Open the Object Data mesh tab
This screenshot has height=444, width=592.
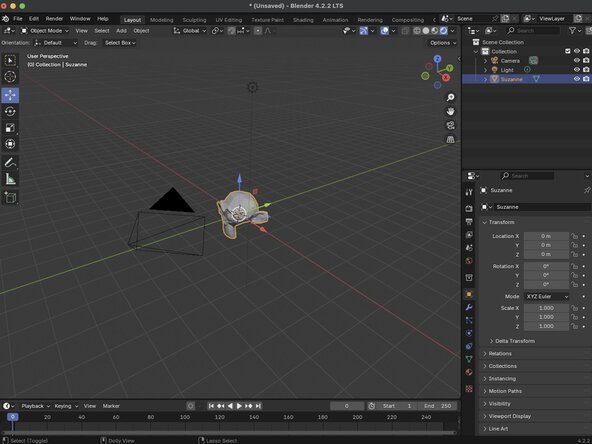tap(469, 359)
